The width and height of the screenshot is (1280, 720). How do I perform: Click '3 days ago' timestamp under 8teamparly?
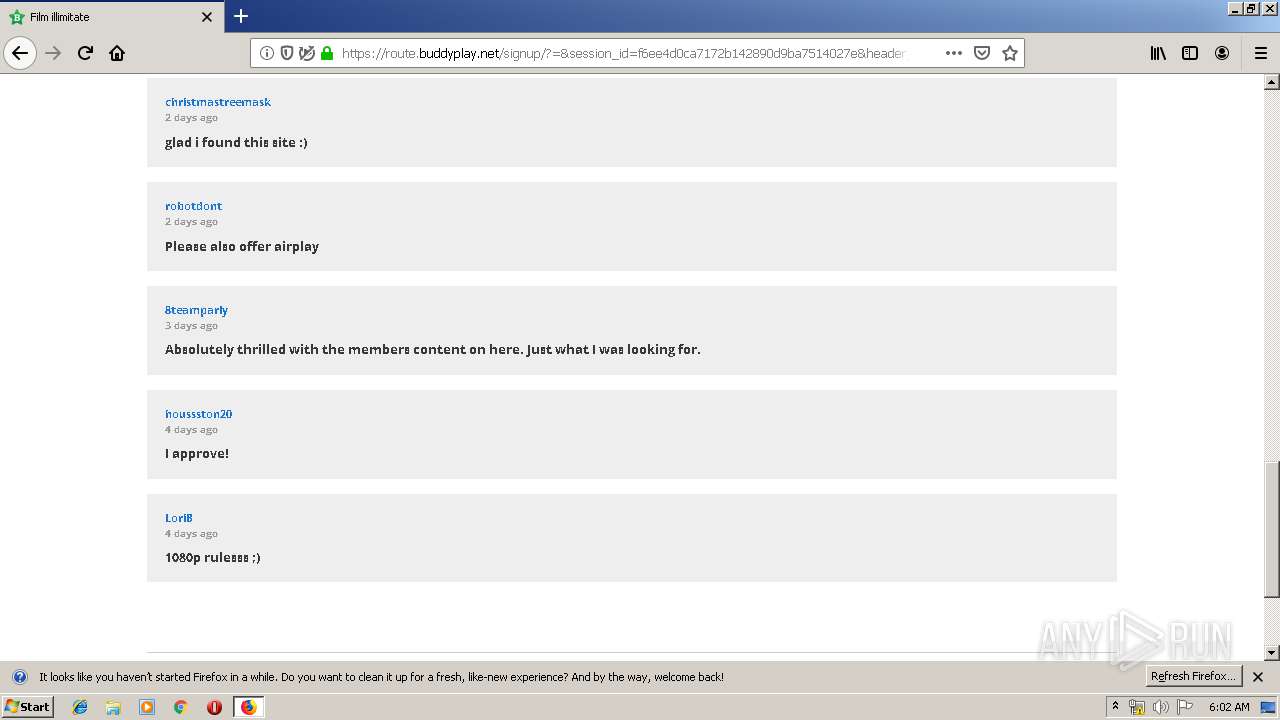pyautogui.click(x=191, y=326)
